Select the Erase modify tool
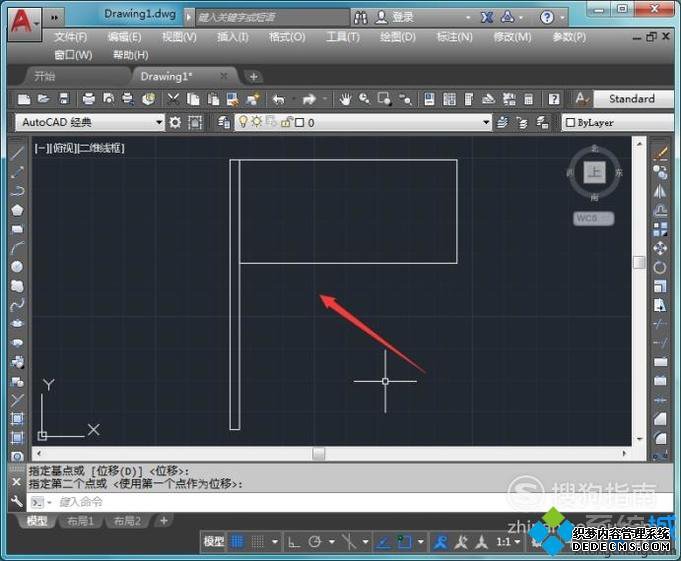Viewport: 681px width, 561px height. point(660,153)
